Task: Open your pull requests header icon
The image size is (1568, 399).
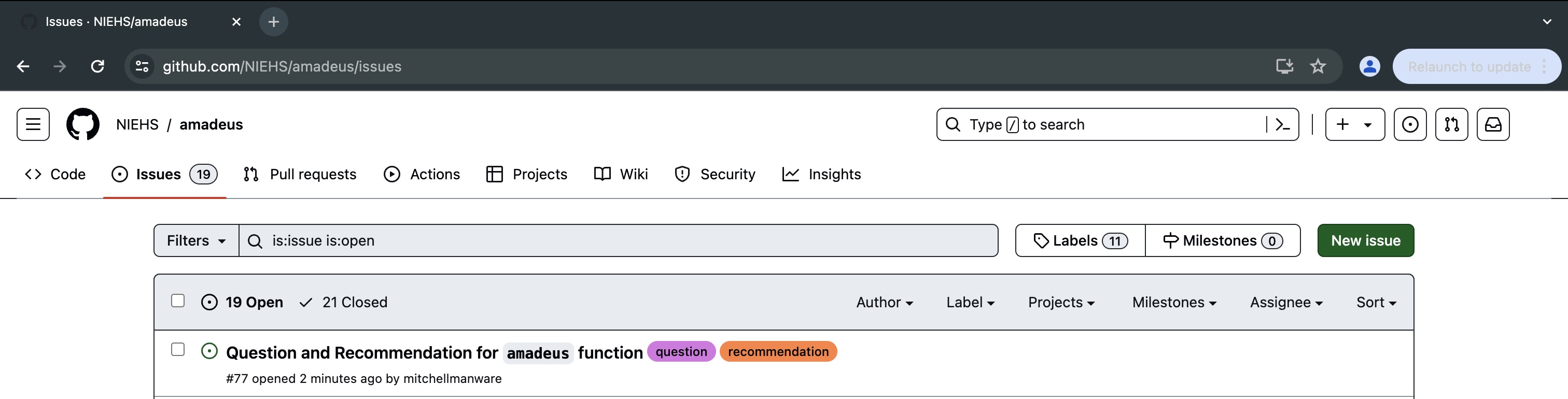Action: pos(1451,125)
